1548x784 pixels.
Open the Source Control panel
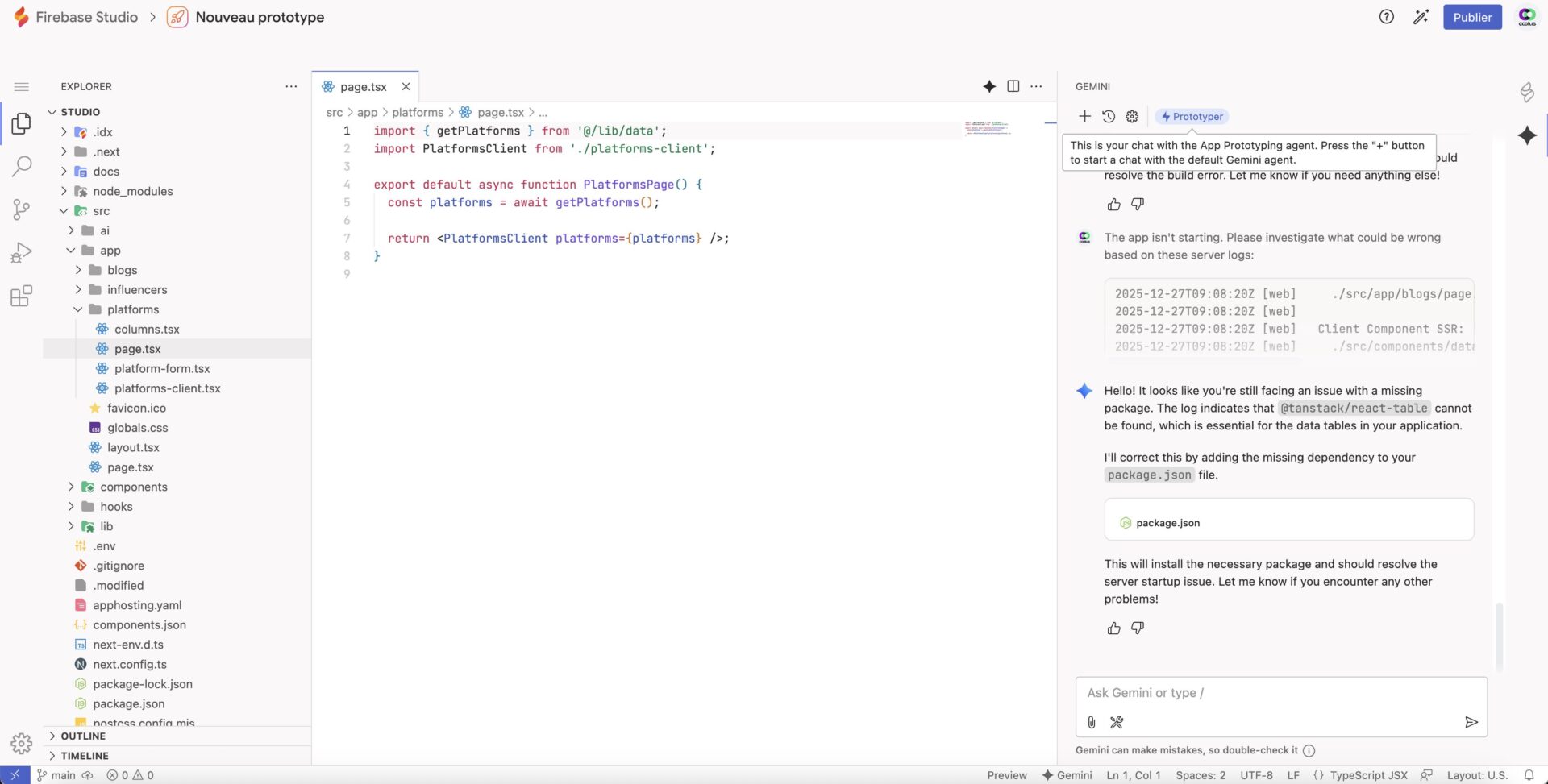tap(21, 209)
